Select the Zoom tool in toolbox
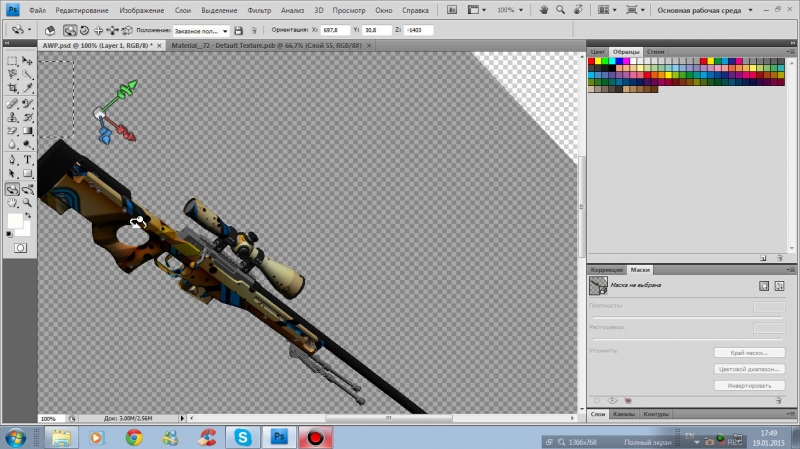This screenshot has height=449, width=800. [28, 203]
